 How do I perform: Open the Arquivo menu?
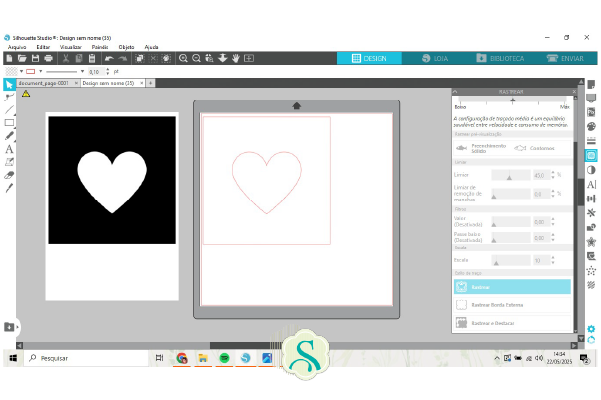17,47
